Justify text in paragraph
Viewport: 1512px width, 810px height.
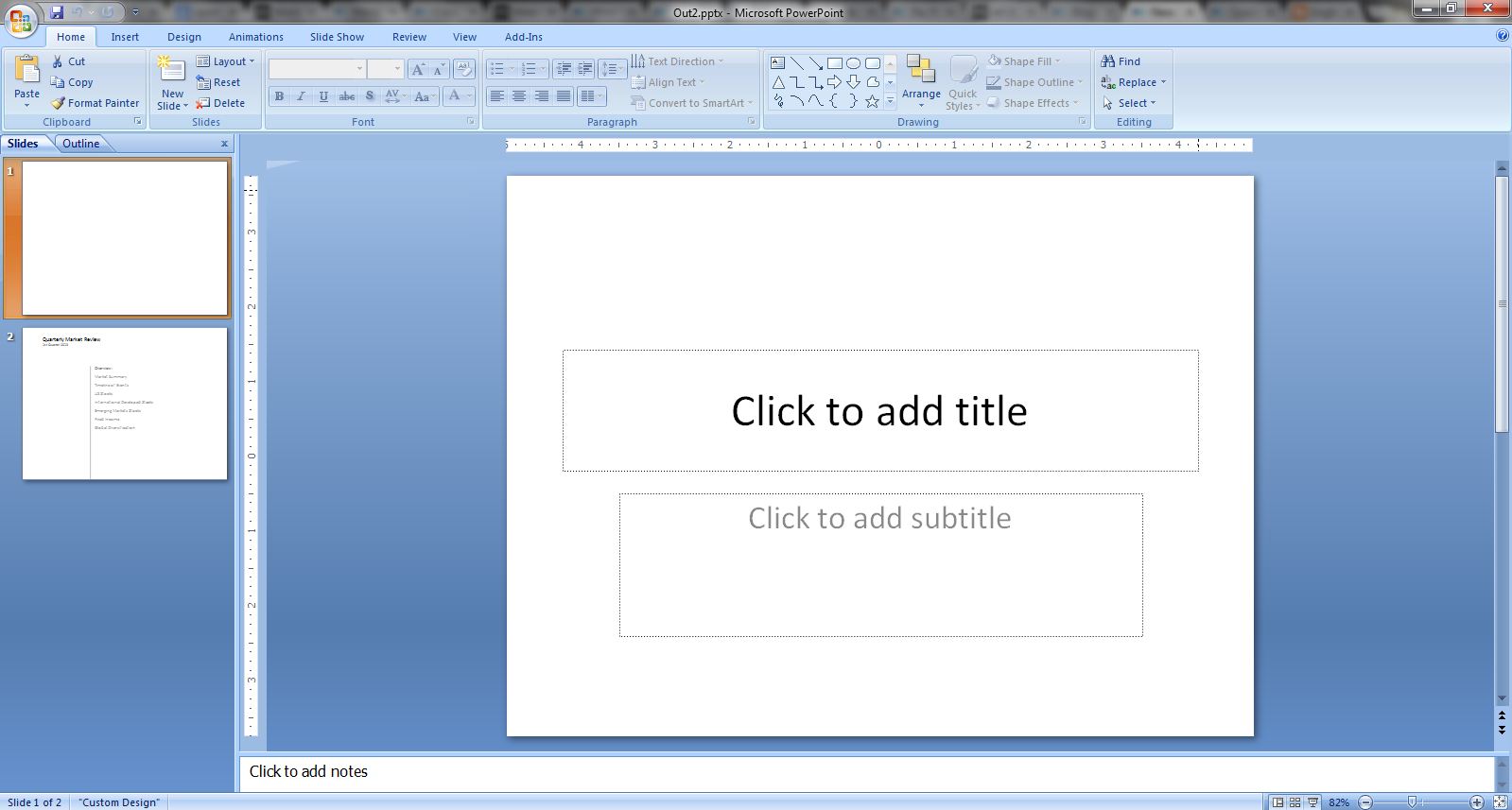point(564,96)
